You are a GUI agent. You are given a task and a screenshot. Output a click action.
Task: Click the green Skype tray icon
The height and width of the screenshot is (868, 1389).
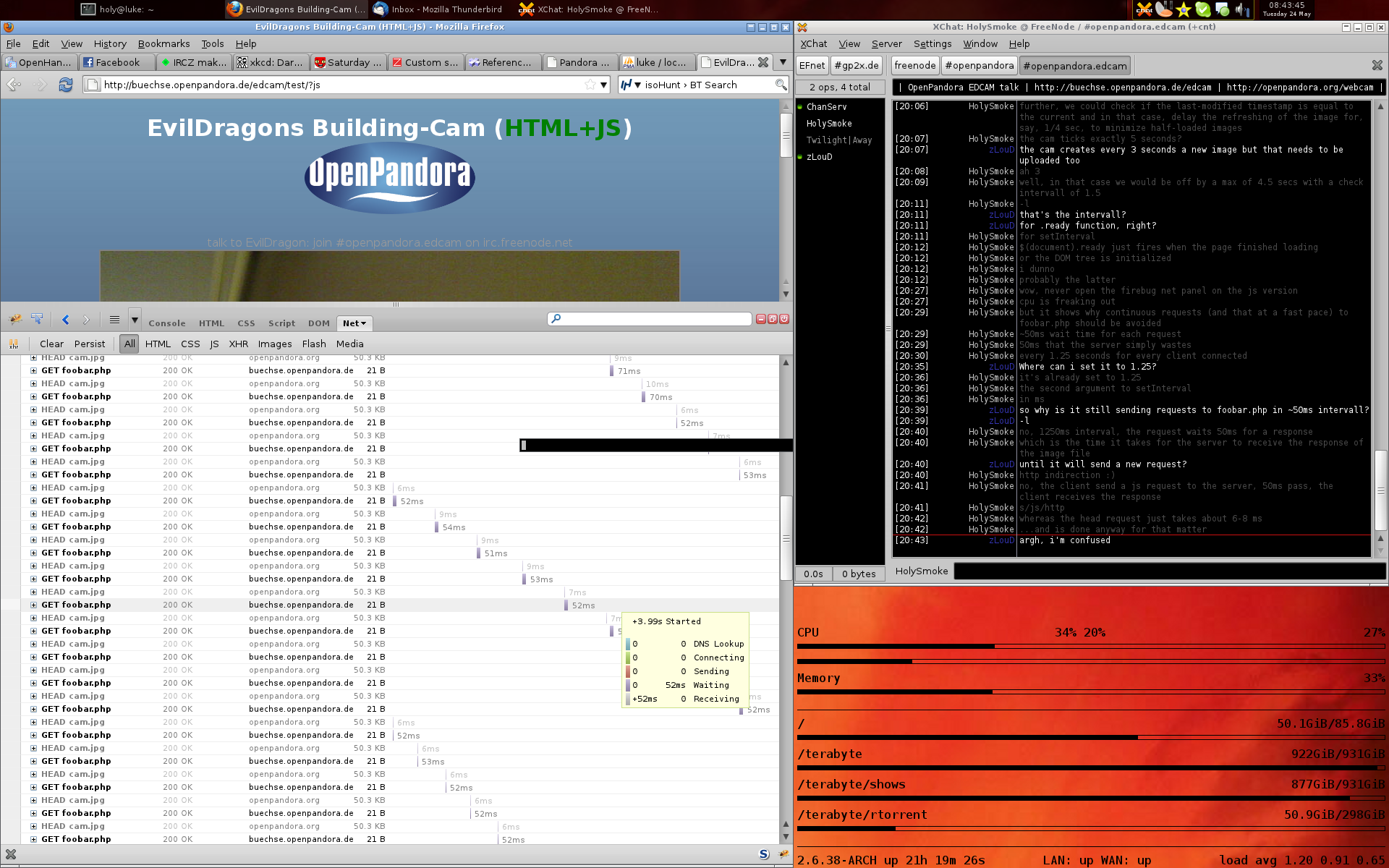coord(1203,9)
